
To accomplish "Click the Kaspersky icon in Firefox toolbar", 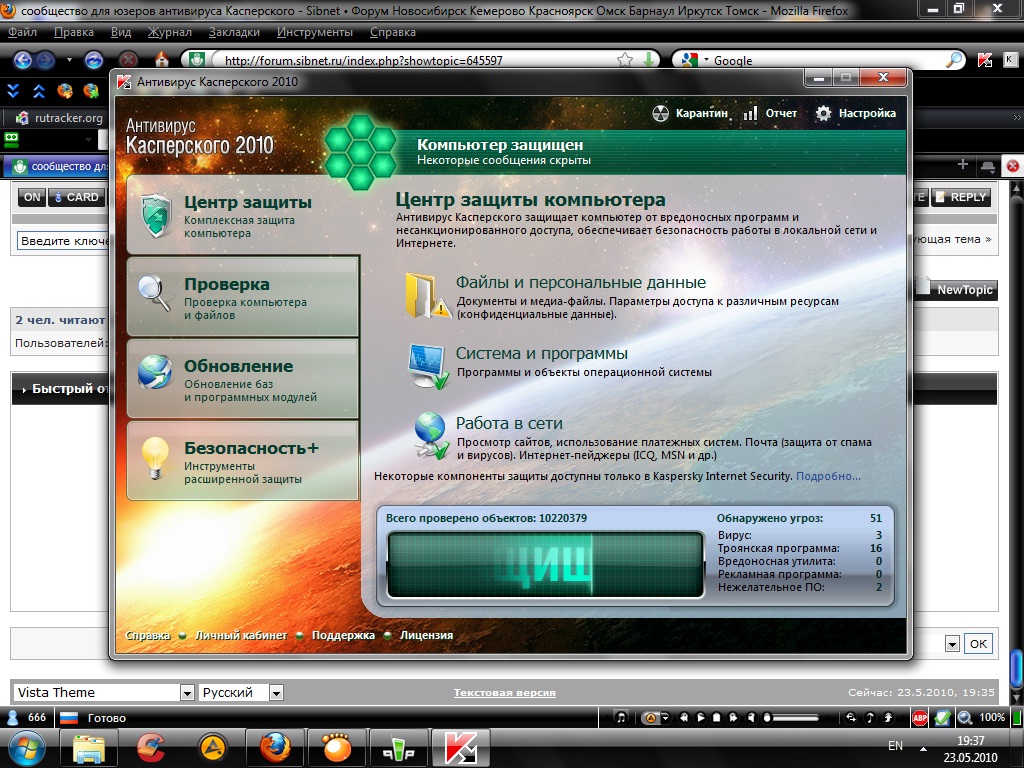I will 985,60.
